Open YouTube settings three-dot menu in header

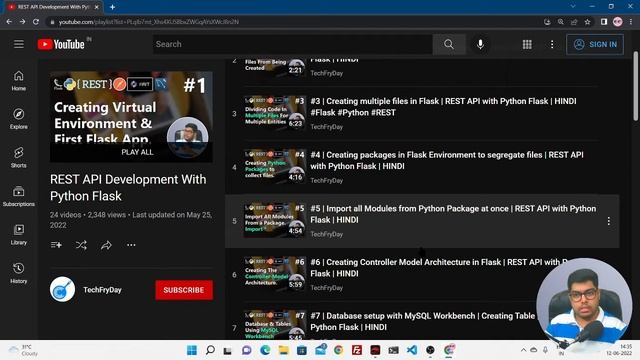pyautogui.click(x=552, y=44)
